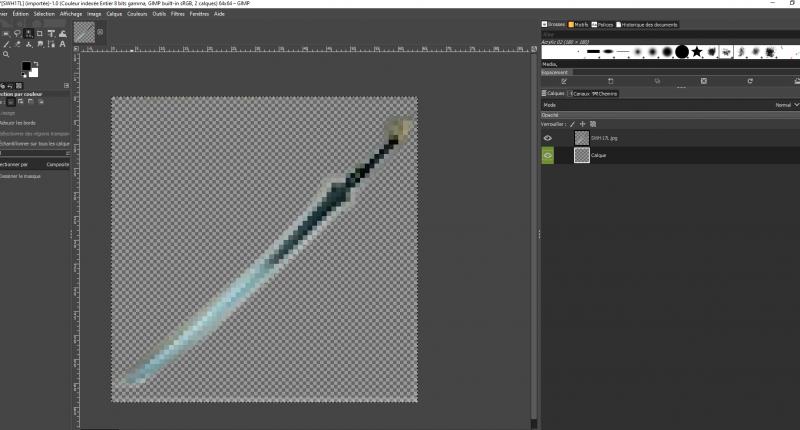Choose the horizontal block brush

[593, 52]
